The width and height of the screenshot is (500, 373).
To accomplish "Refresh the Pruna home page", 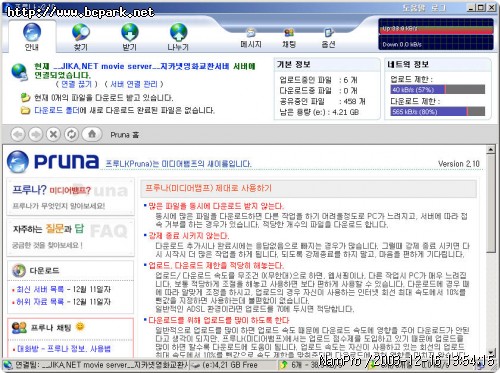I will click(71, 134).
